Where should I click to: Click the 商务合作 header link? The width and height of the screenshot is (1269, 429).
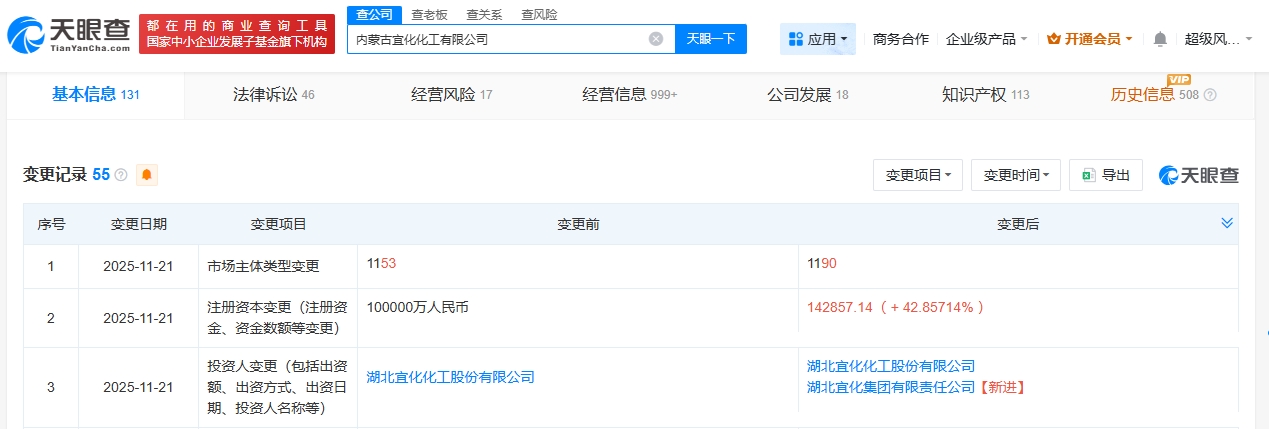(900, 39)
